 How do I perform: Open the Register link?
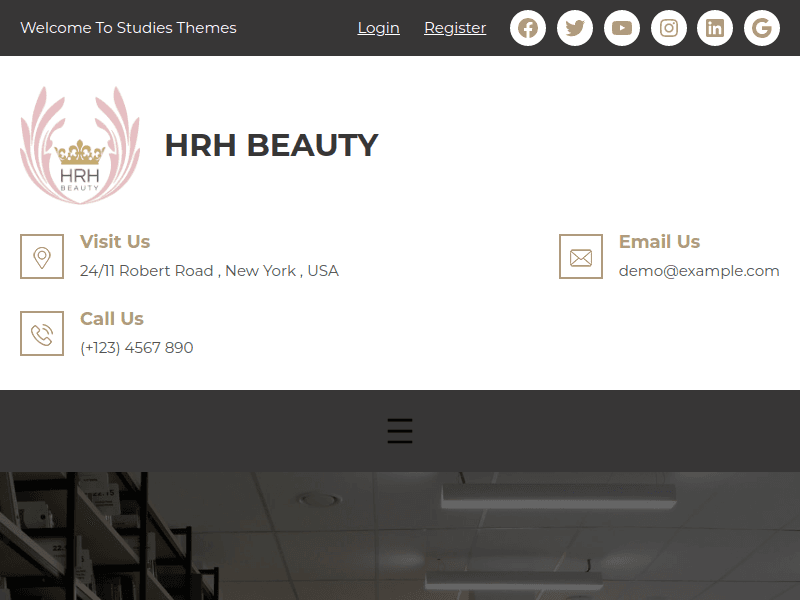[455, 28]
